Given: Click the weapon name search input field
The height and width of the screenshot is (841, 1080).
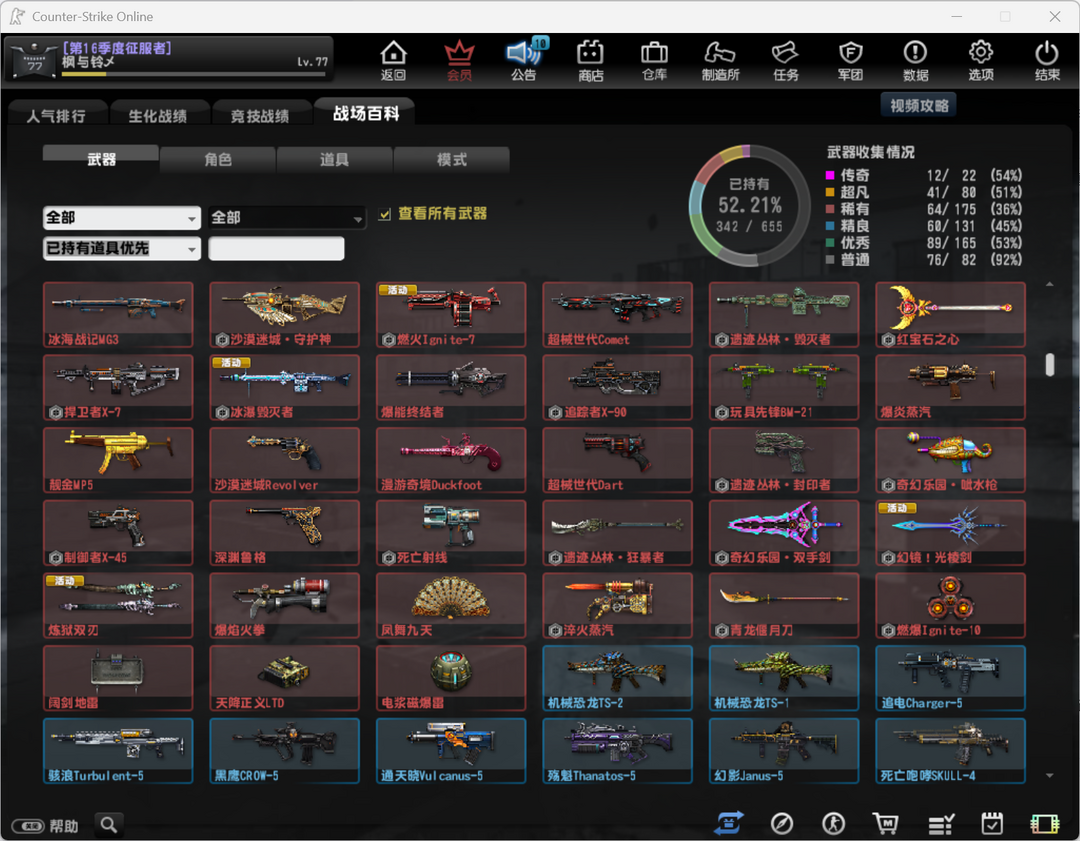Looking at the screenshot, I should pos(276,249).
